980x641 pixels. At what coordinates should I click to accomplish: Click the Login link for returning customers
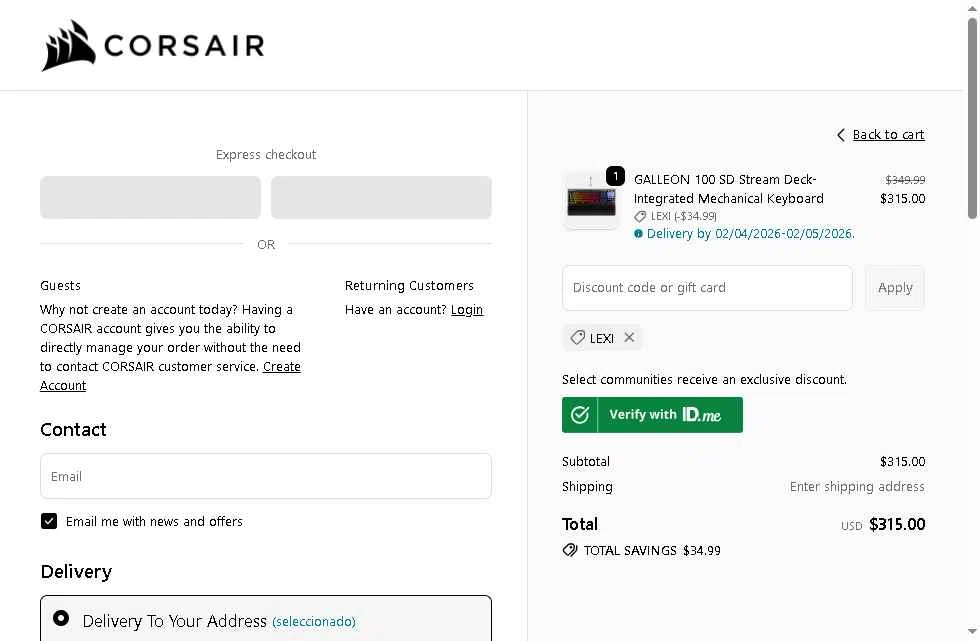(x=467, y=310)
